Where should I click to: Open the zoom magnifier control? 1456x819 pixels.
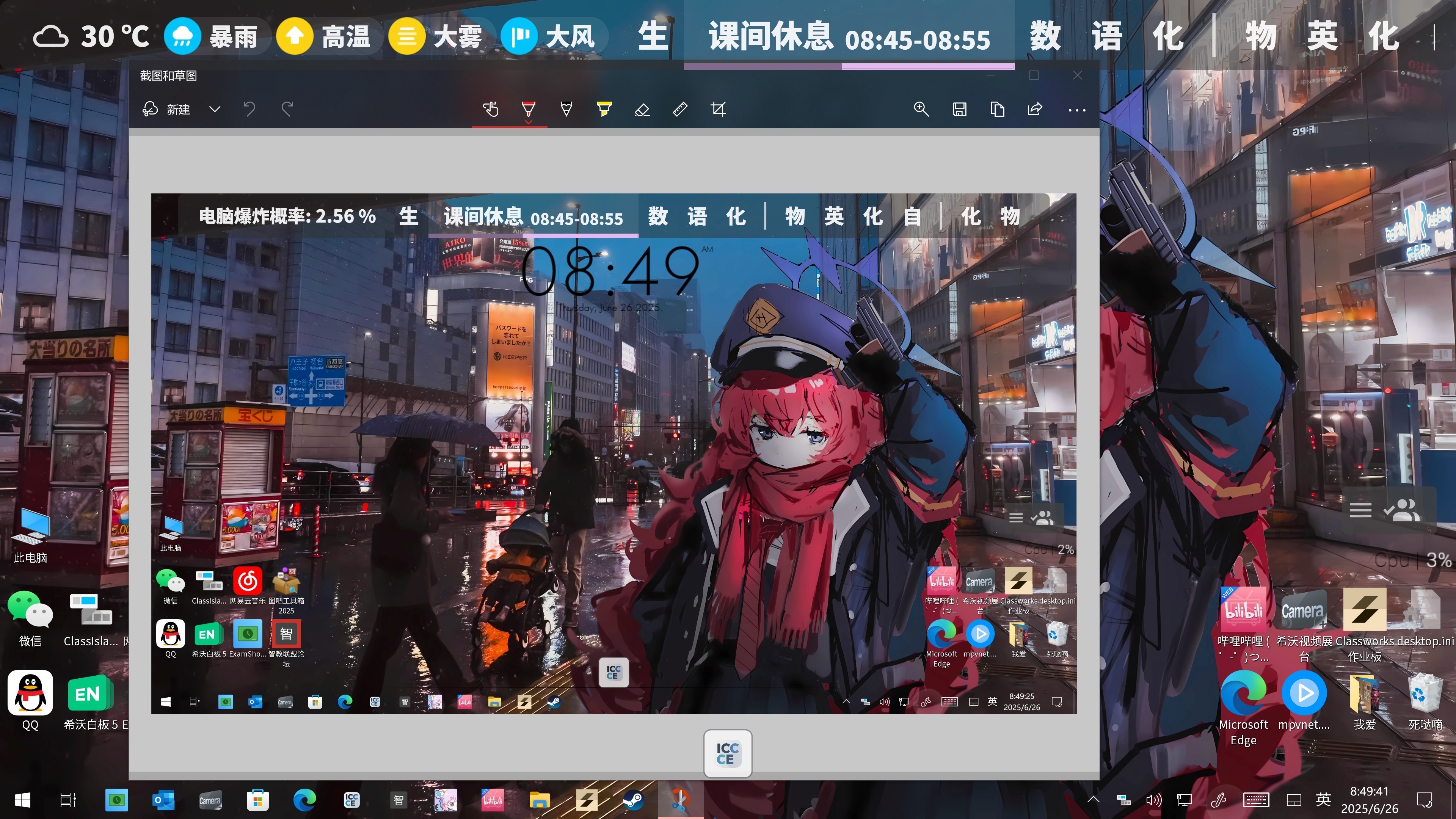(x=921, y=109)
